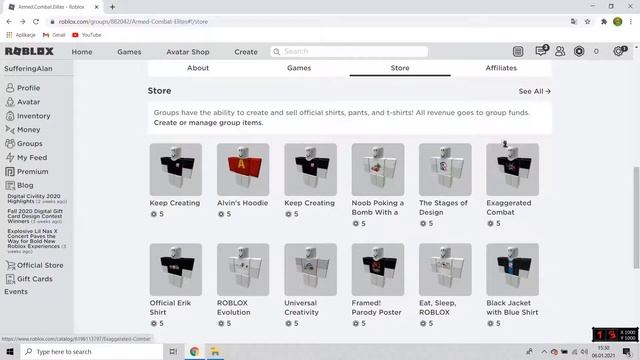Click the Roblox logo
Viewport: 640px width, 360px height.
tap(29, 51)
